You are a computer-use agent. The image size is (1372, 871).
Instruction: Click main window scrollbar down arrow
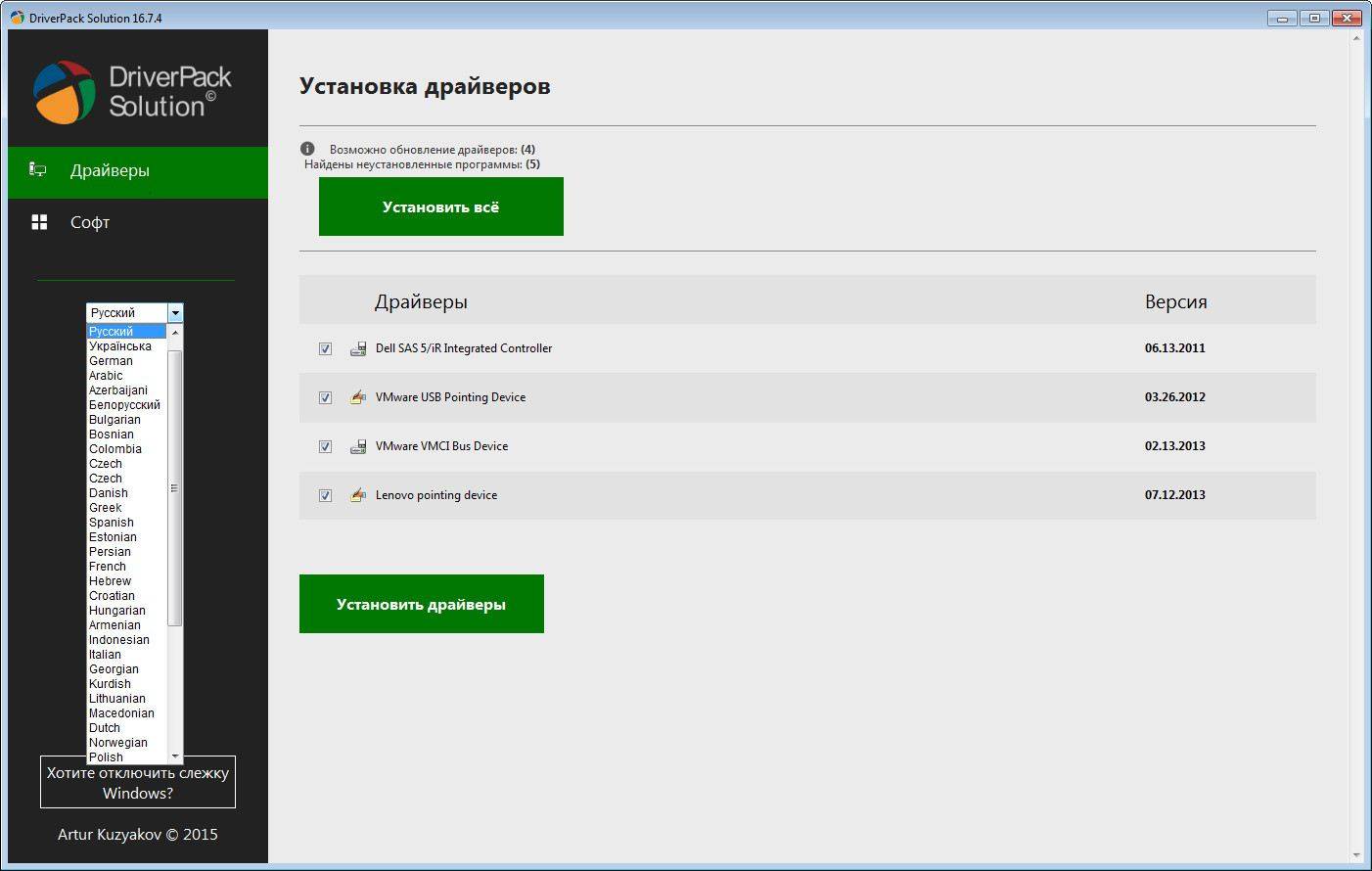coord(1357,855)
